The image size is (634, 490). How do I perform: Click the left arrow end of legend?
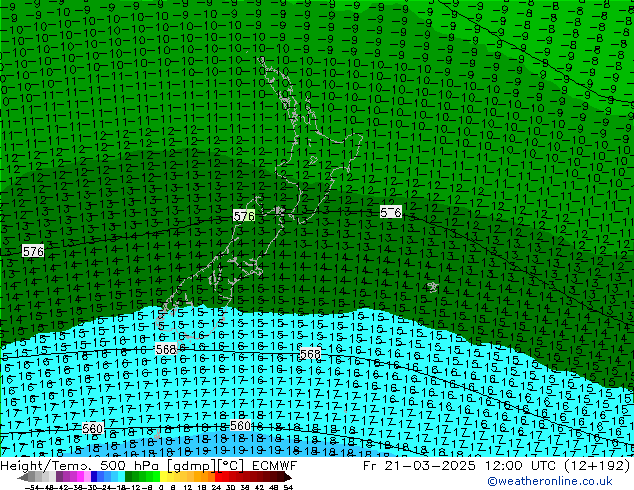22,477
